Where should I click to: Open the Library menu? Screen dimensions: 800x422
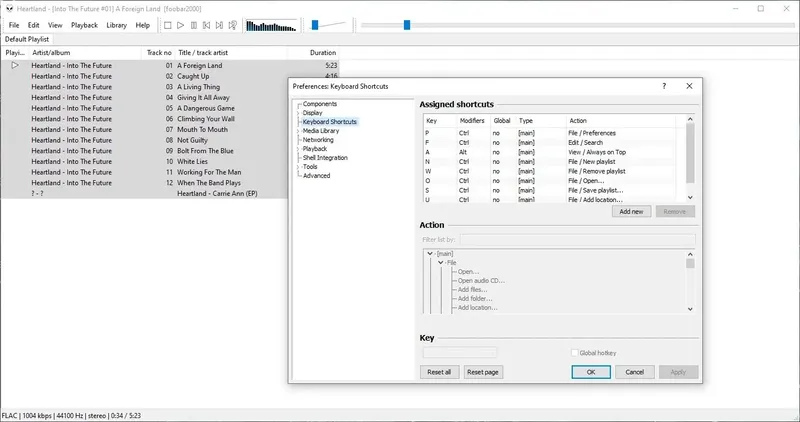116,25
